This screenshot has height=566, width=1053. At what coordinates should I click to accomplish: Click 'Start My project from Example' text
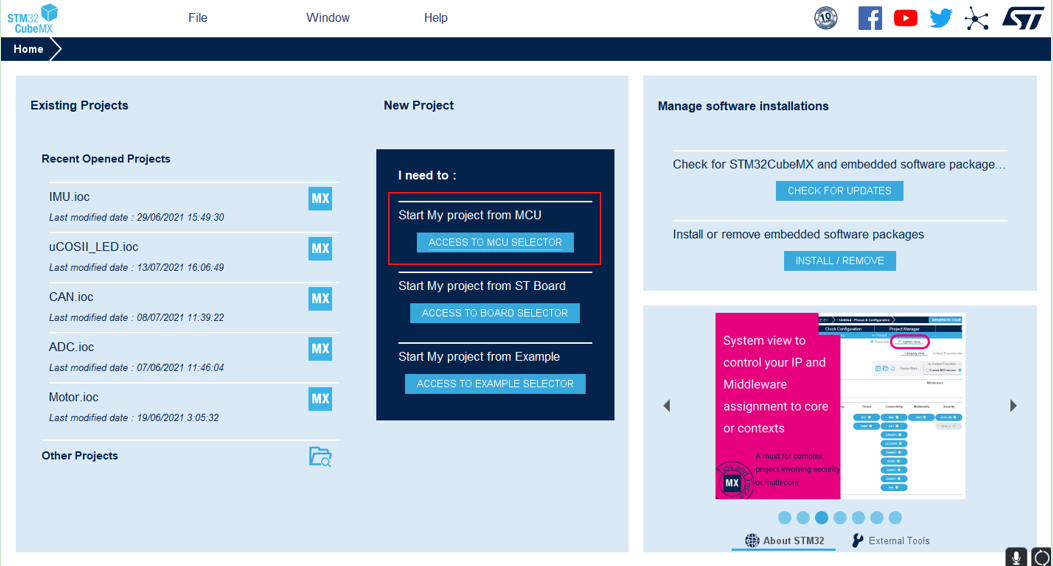point(479,357)
